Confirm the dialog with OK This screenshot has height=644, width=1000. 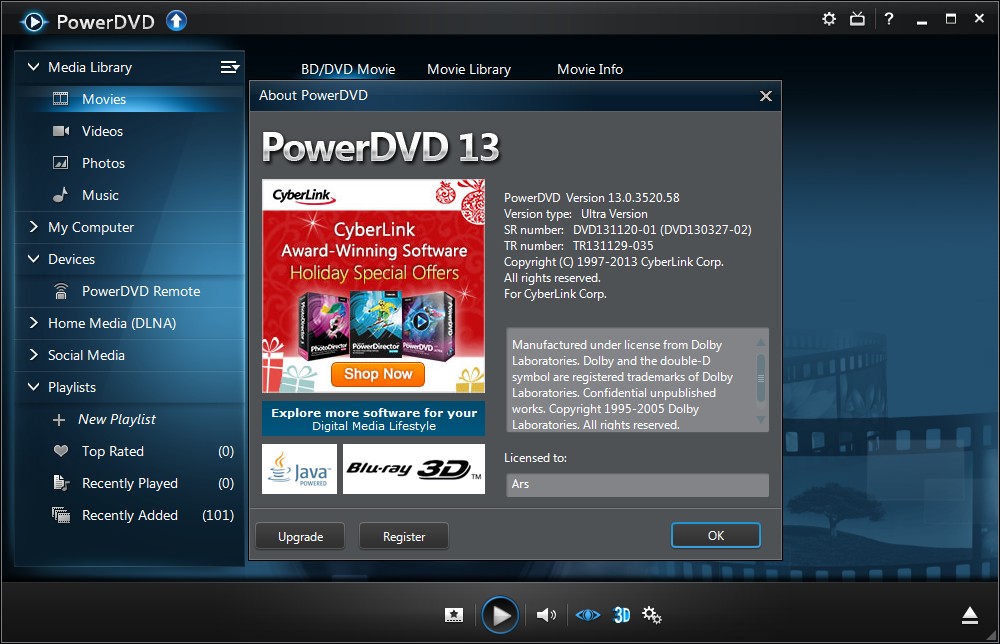click(716, 536)
